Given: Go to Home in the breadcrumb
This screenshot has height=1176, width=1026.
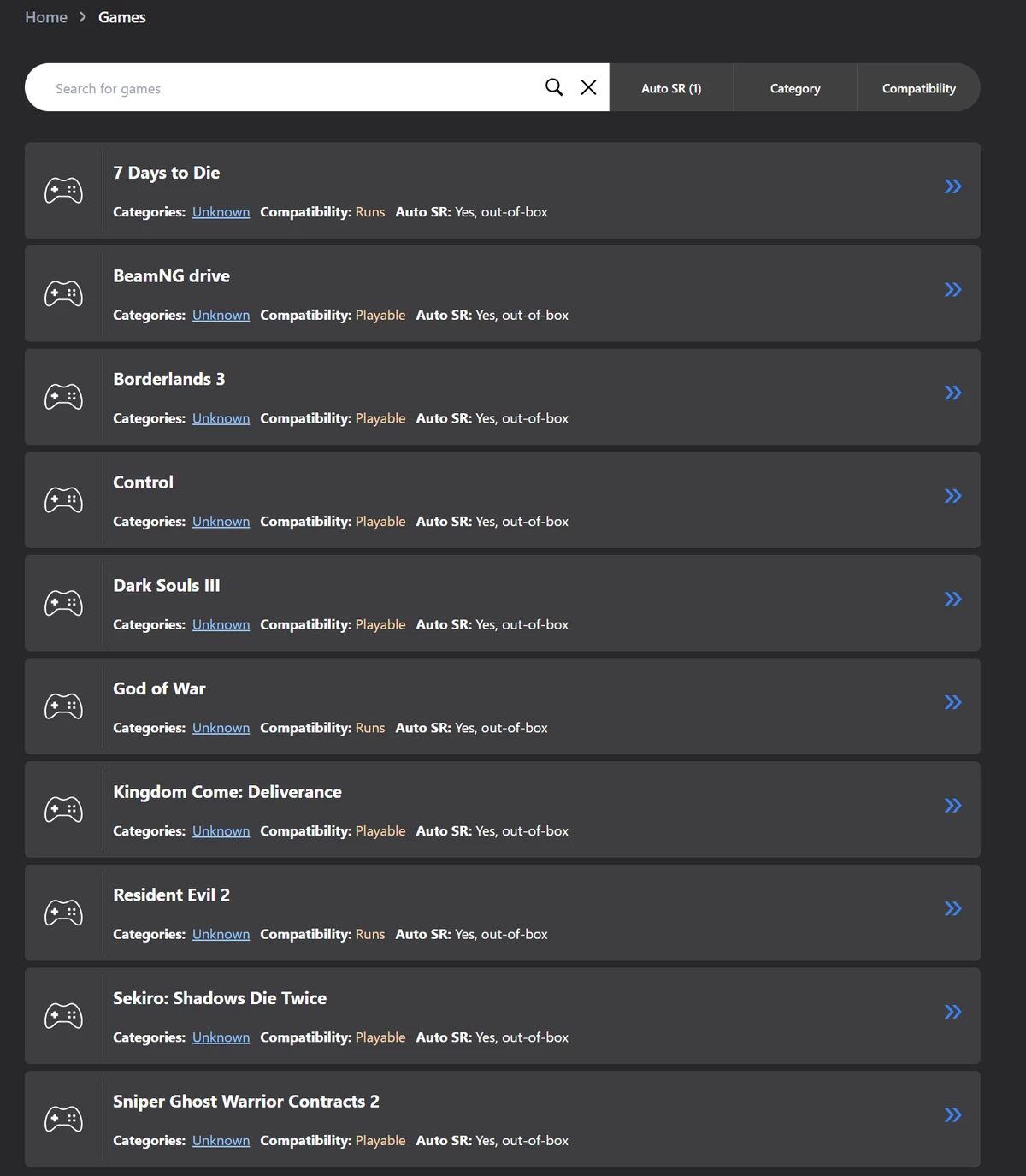Looking at the screenshot, I should point(46,17).
